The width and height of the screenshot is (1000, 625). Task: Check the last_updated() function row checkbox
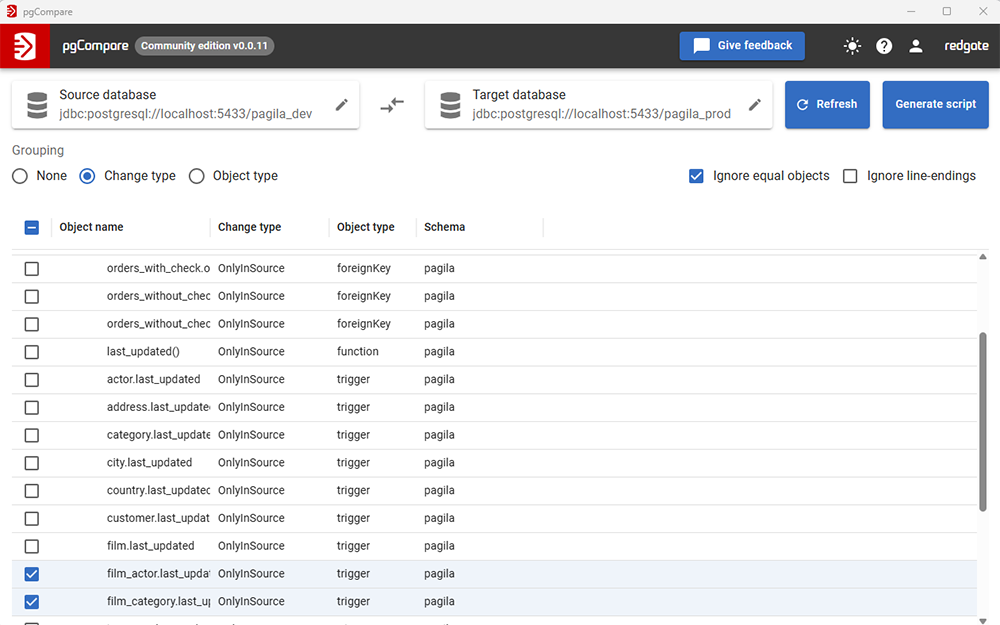pyautogui.click(x=32, y=352)
